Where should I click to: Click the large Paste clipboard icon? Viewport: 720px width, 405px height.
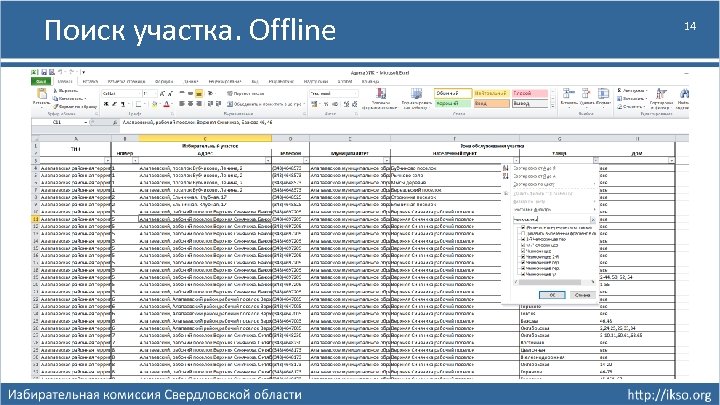pos(42,94)
